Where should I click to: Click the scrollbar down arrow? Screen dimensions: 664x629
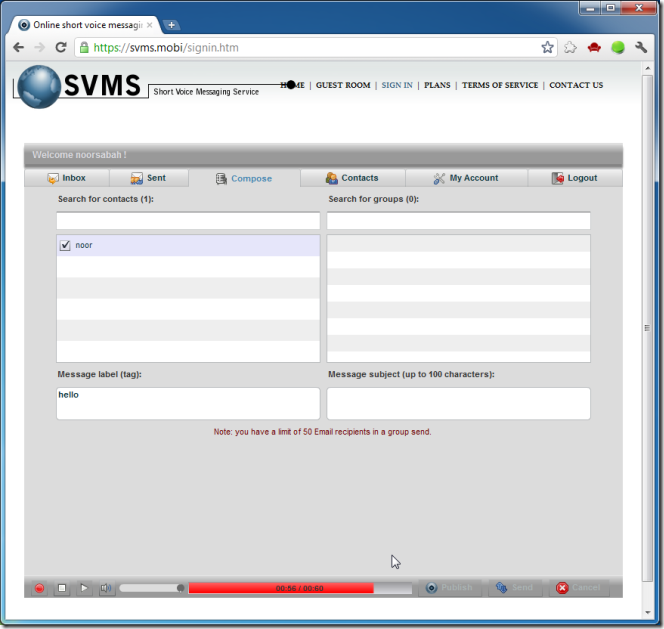(647, 612)
